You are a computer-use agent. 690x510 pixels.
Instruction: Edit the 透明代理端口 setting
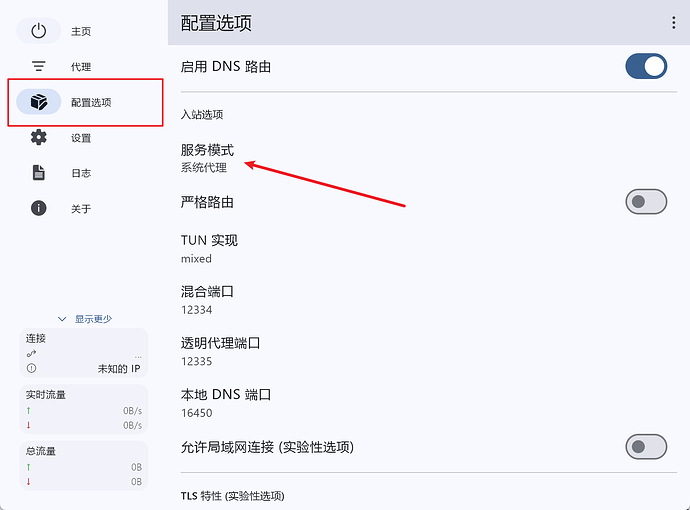[220, 351]
